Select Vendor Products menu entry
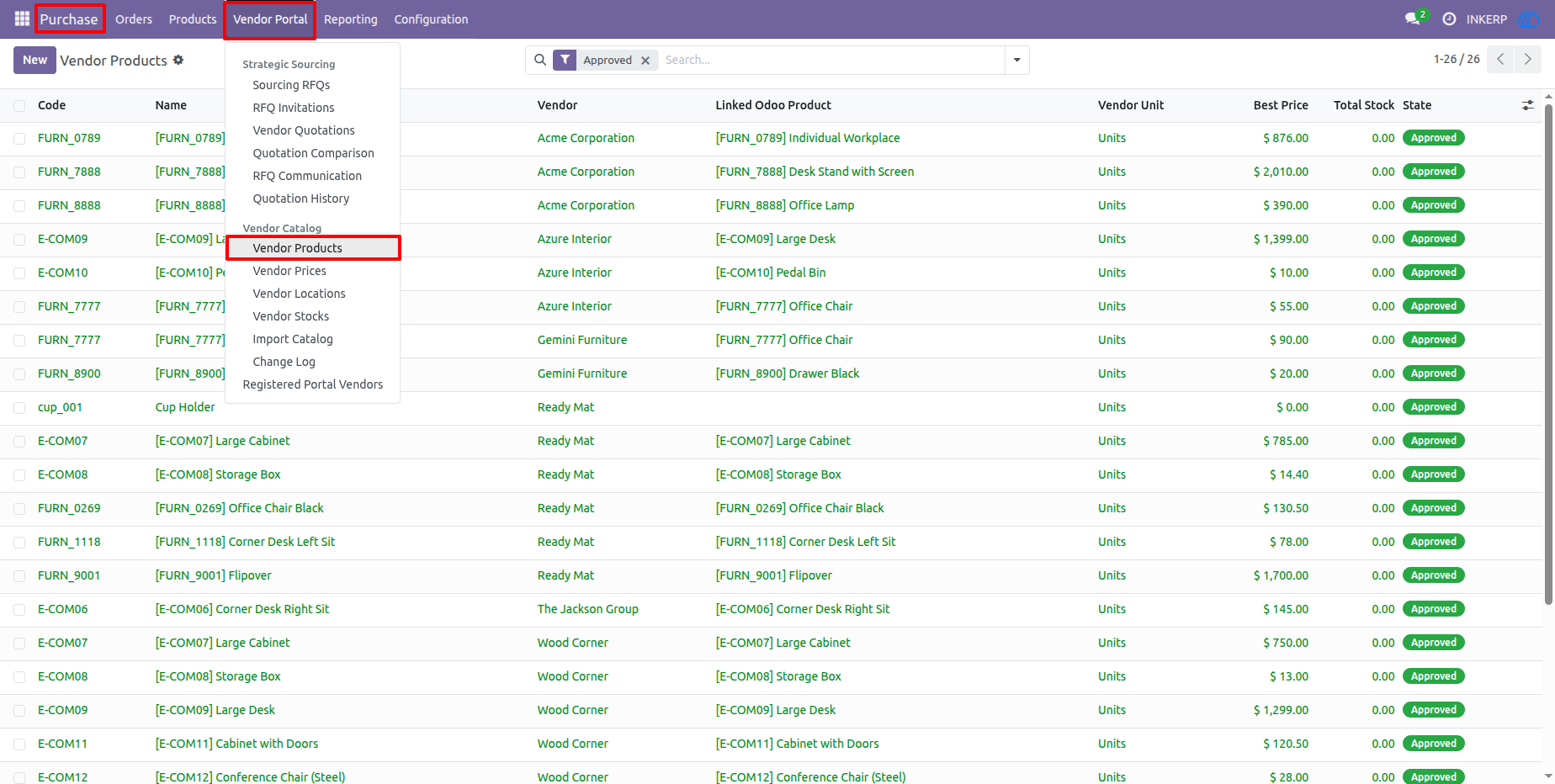Image resolution: width=1555 pixels, height=784 pixels. (313, 248)
